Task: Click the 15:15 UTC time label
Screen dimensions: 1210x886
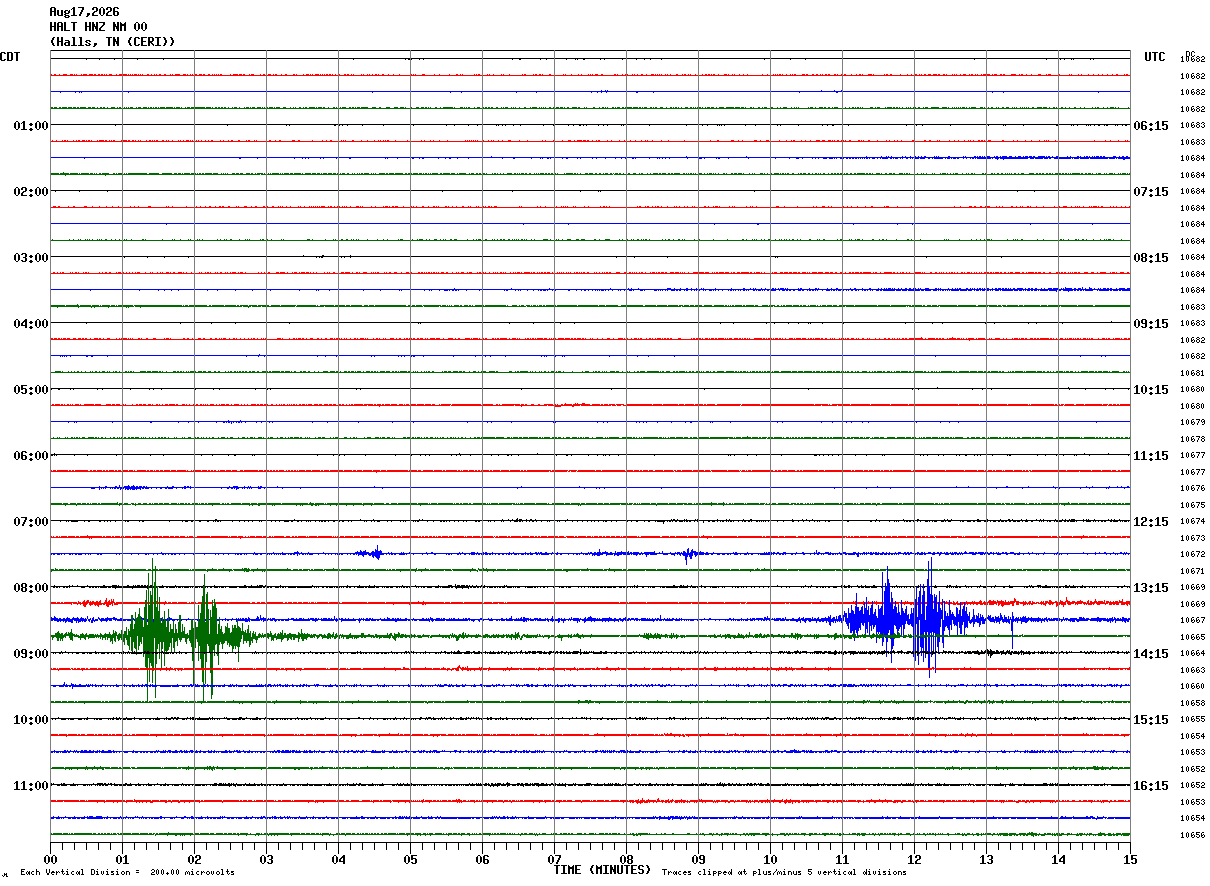Action: point(1151,720)
